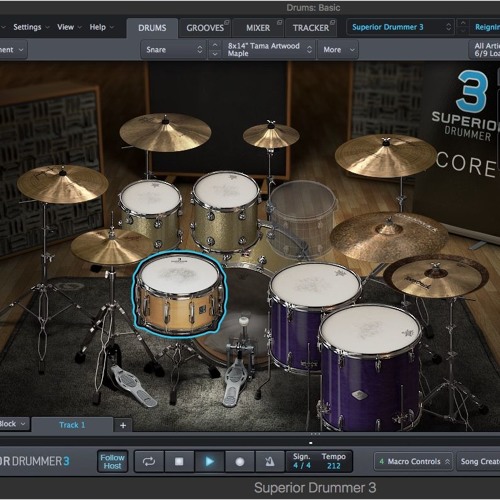The image size is (500, 500).
Task: Add a new track with plus button
Action: pos(123,425)
